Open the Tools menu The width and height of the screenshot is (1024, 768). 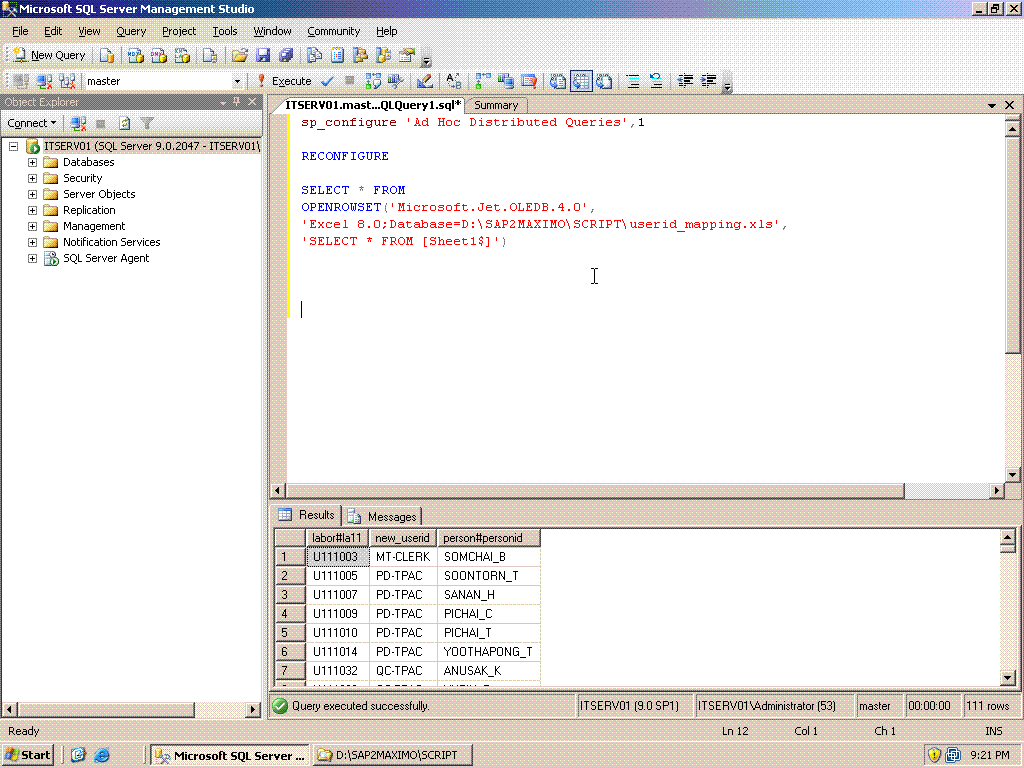(225, 31)
